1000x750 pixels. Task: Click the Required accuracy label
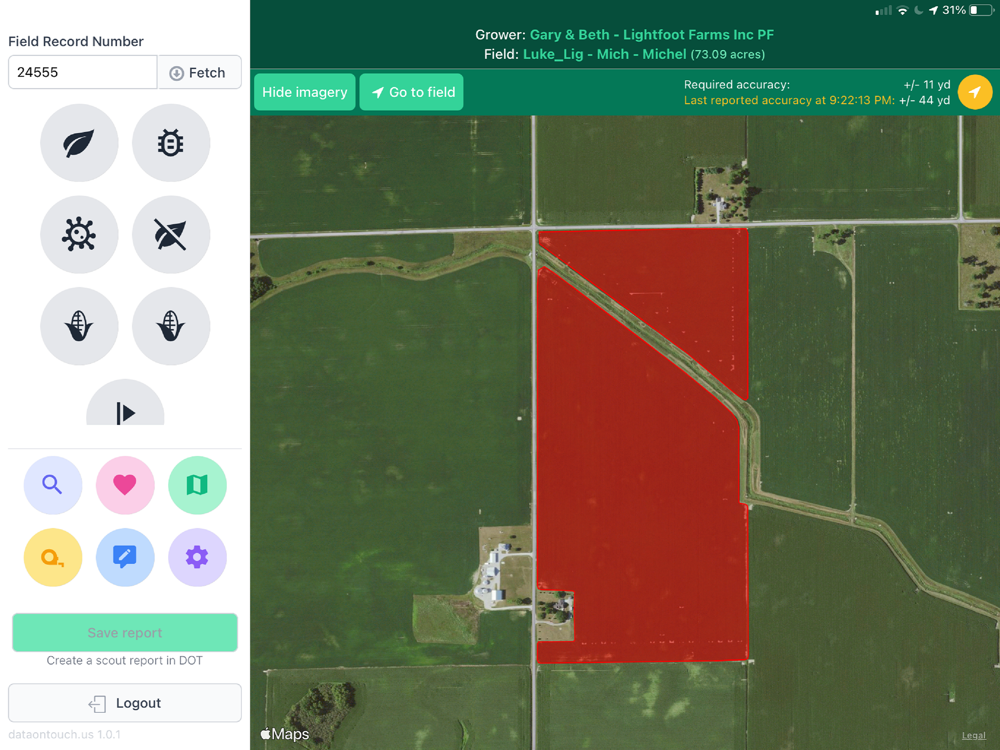coord(737,84)
